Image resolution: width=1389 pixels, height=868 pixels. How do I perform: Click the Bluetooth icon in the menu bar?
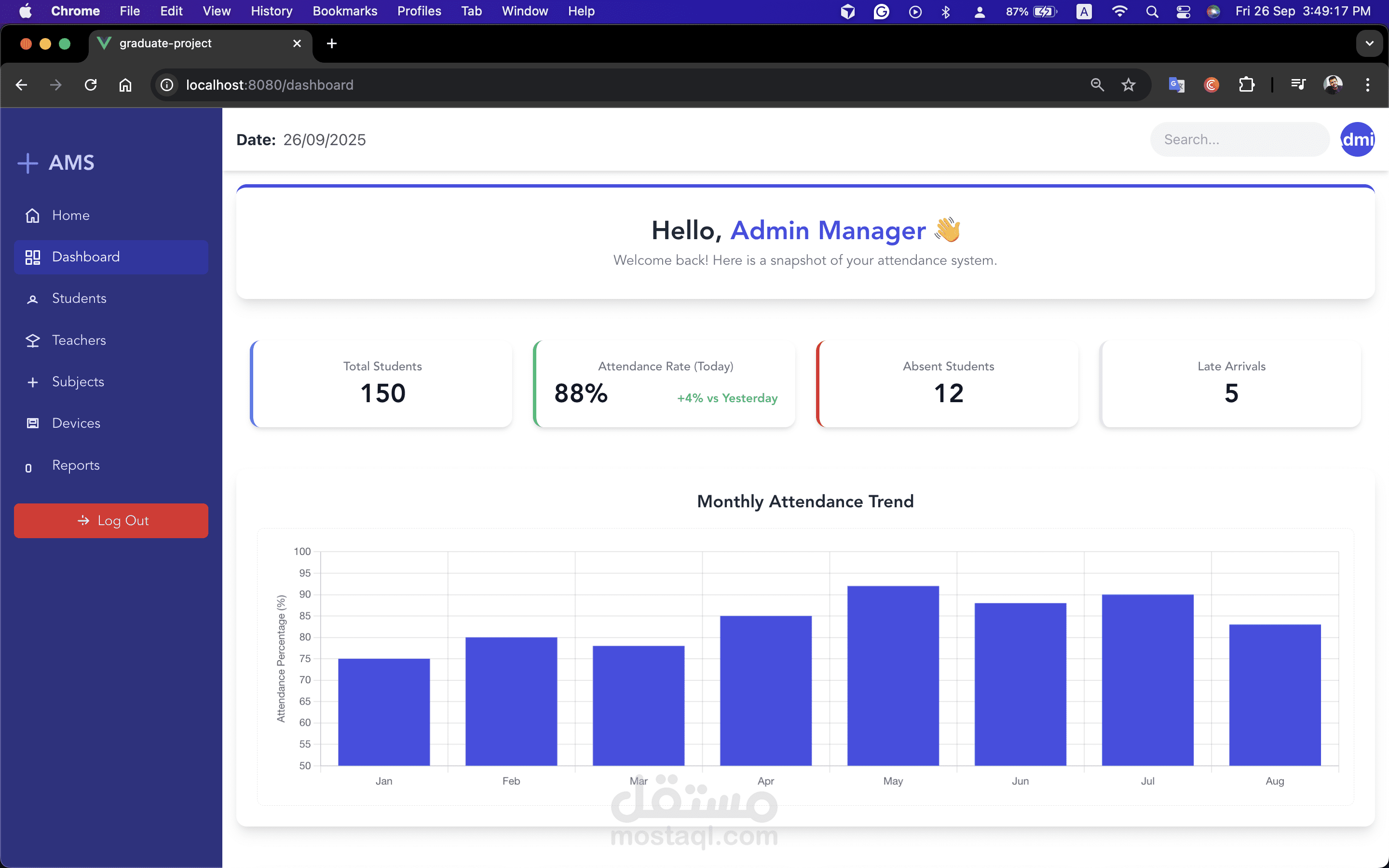coord(946,12)
